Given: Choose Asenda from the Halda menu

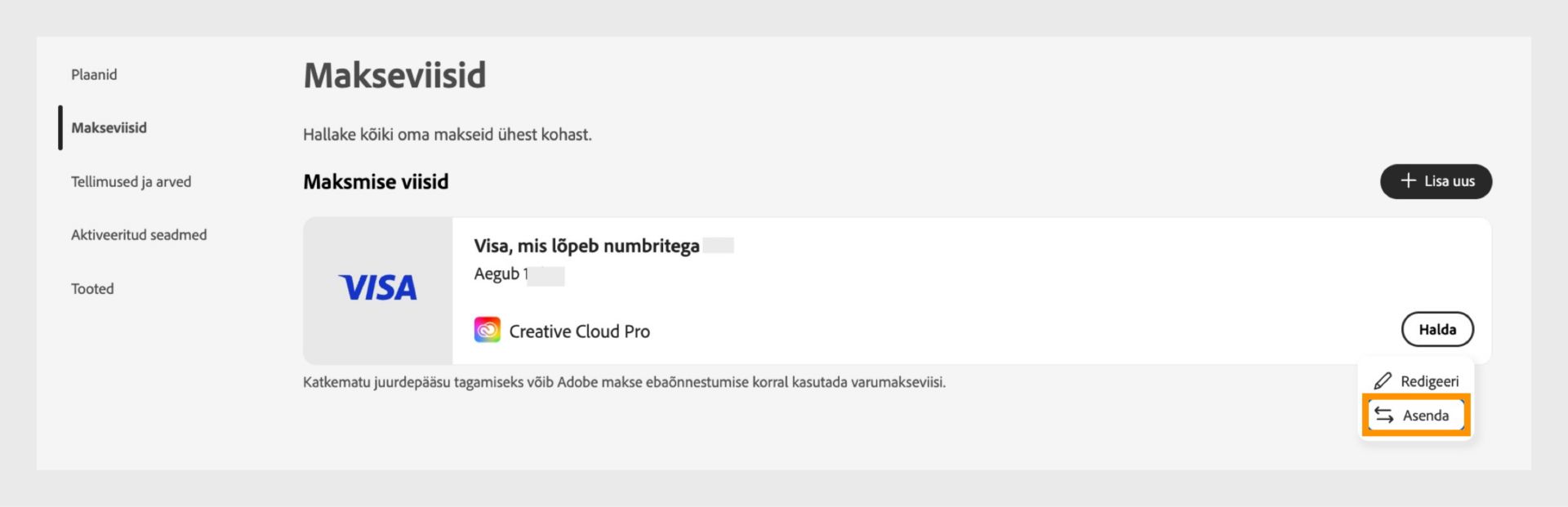Looking at the screenshot, I should click(1416, 415).
